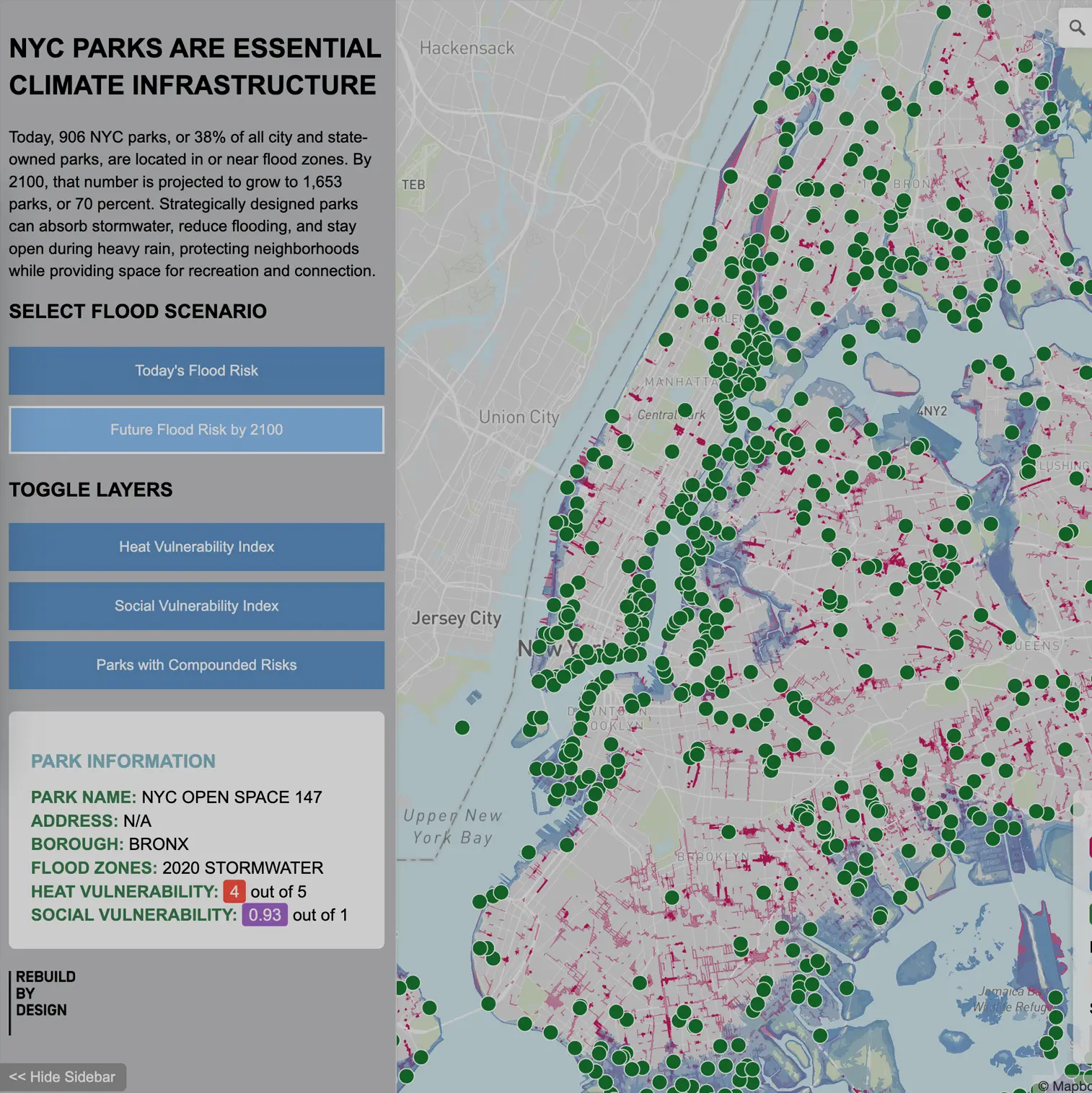Toggle the Heat Vulnerability Index layer
The width and height of the screenshot is (1092, 1093).
pos(196,546)
